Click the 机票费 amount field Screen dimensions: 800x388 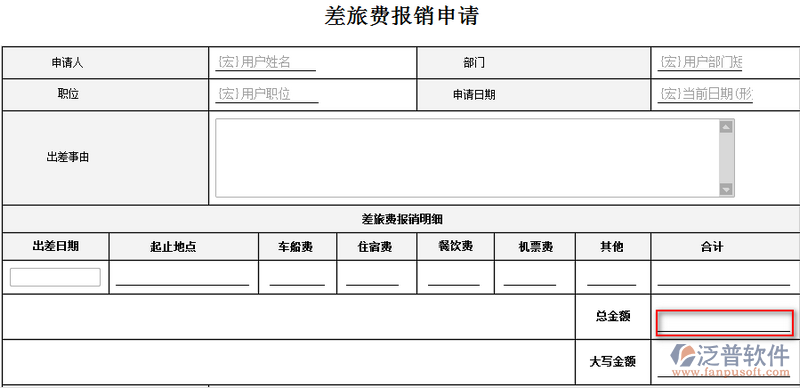(x=530, y=278)
